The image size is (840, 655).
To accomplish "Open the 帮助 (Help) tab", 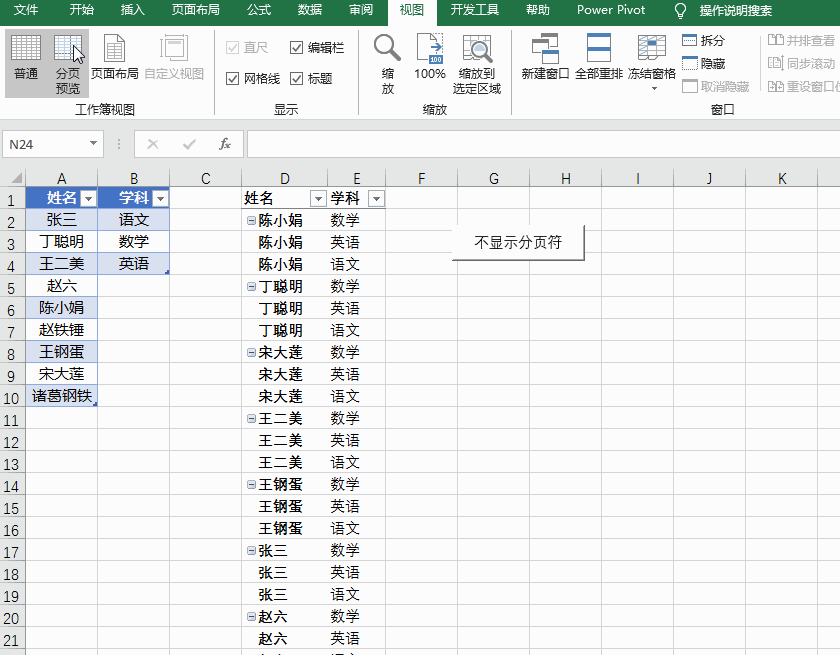I will 537,10.
